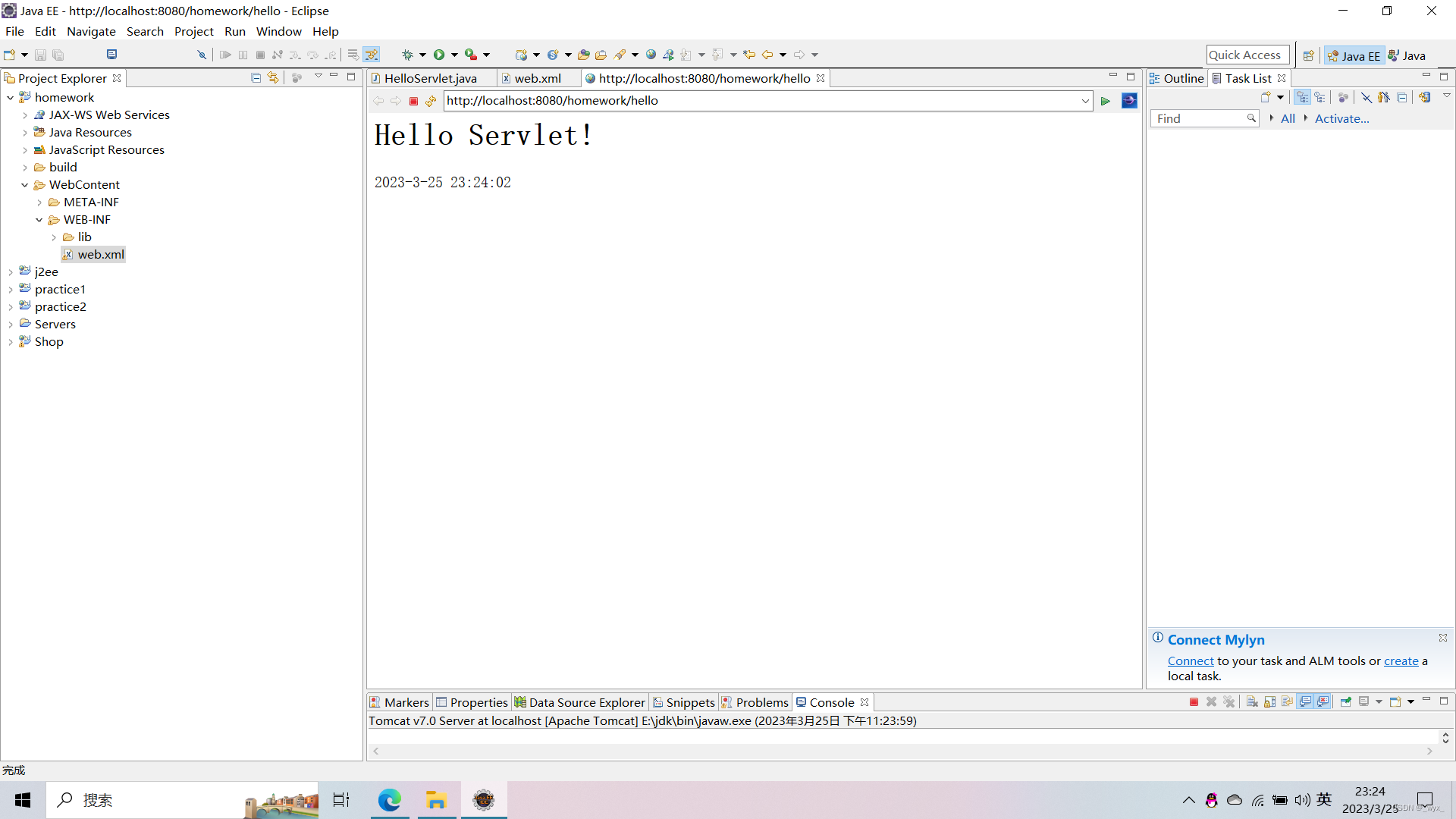Click the Synchronize Changed icon in Task List

point(1426,97)
